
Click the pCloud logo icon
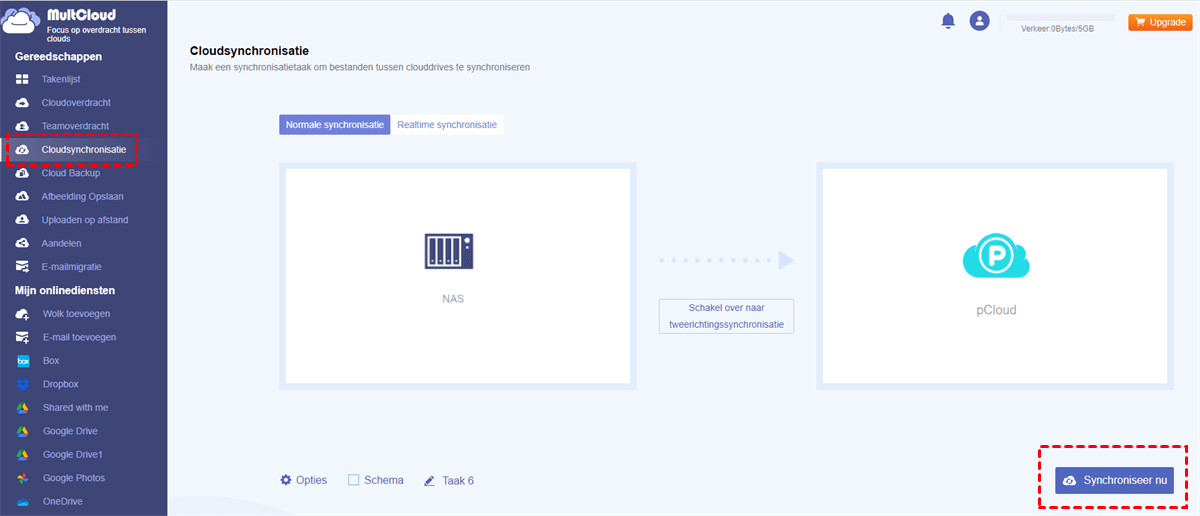coord(995,257)
